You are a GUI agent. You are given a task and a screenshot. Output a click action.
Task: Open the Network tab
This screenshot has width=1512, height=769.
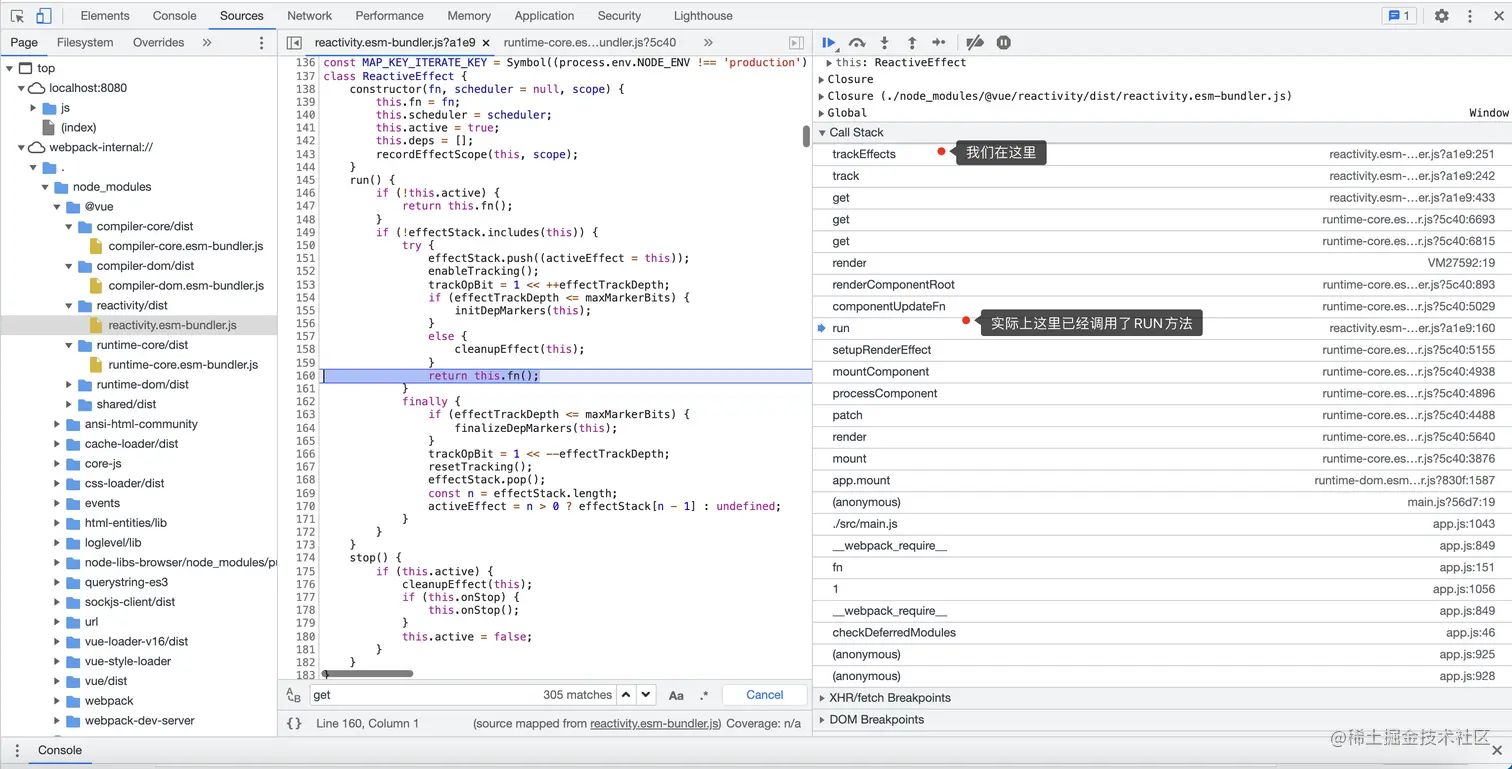(x=310, y=16)
